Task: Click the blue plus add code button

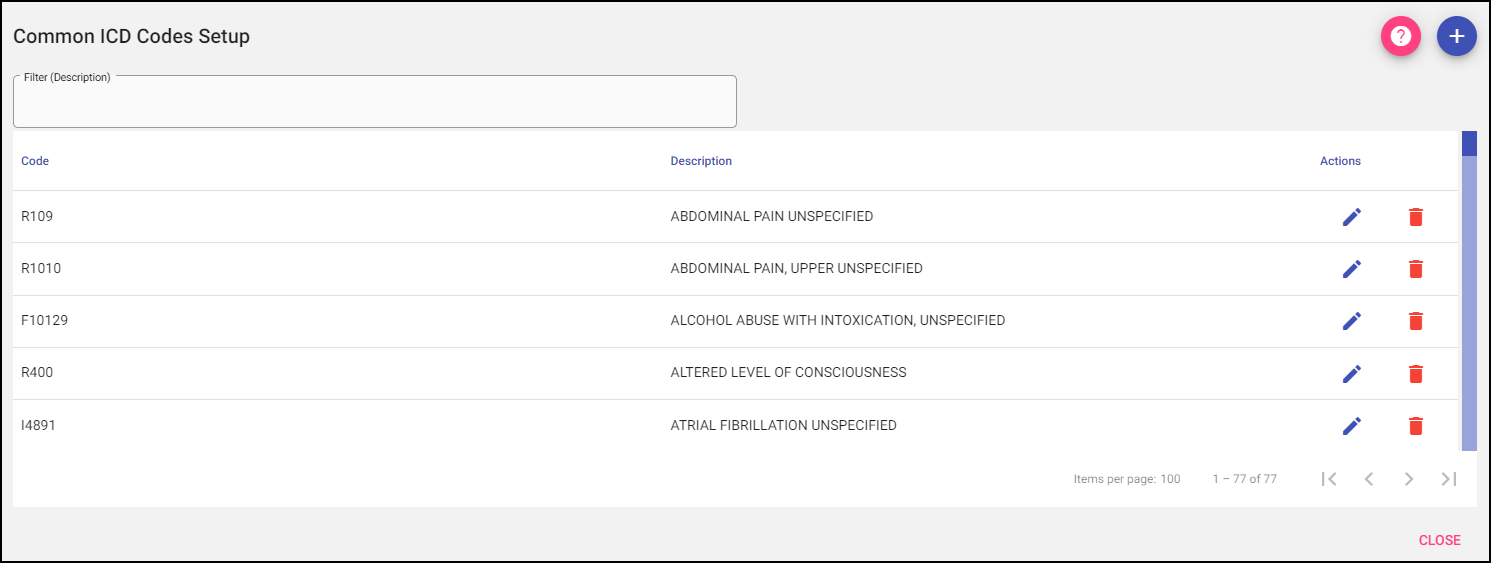Action: click(1457, 37)
